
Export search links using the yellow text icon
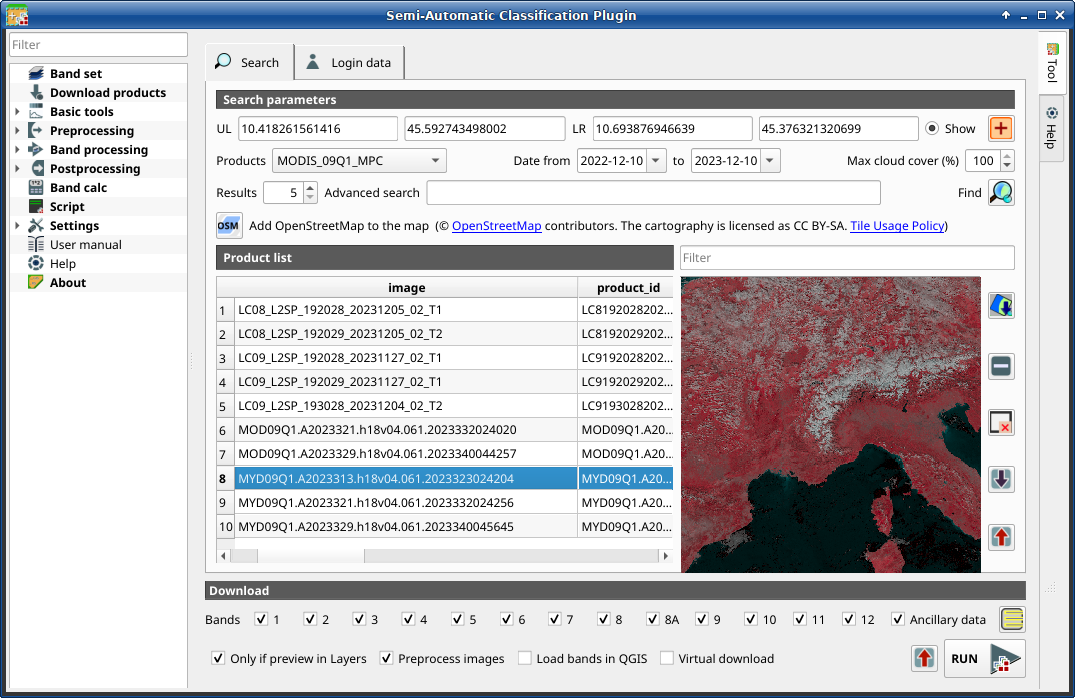[1011, 619]
